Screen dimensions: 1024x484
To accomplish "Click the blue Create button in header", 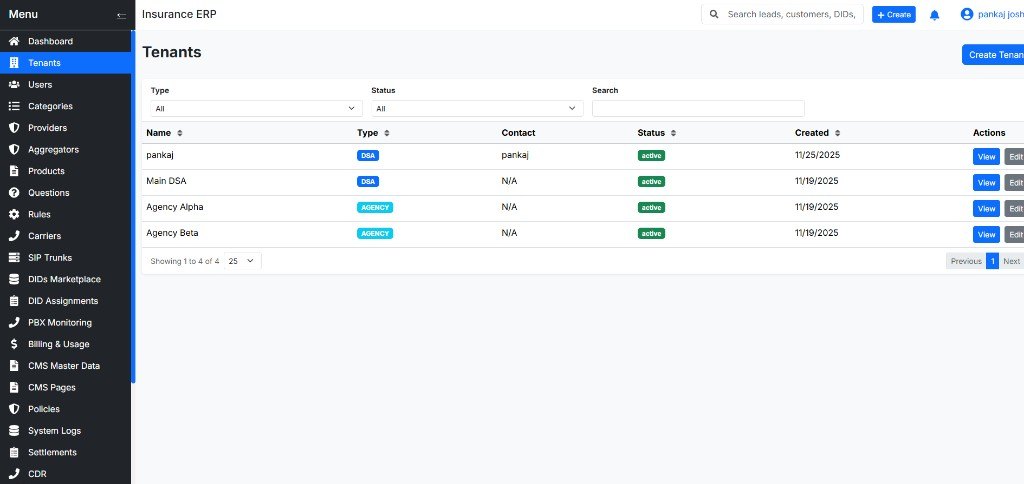I will 894,14.
